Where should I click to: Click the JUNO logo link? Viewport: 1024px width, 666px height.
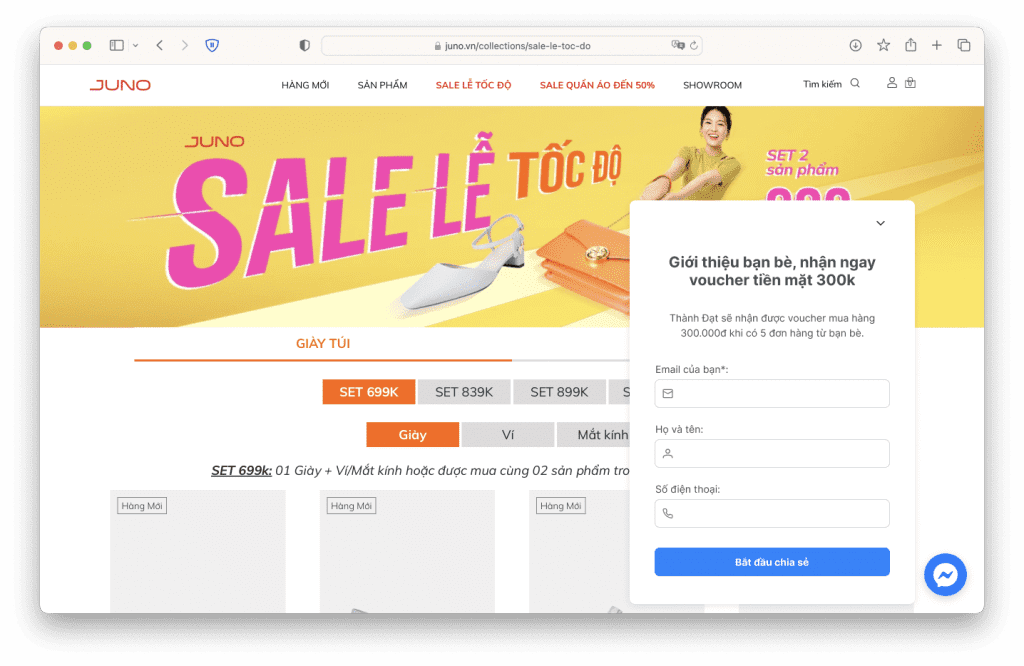pyautogui.click(x=120, y=85)
